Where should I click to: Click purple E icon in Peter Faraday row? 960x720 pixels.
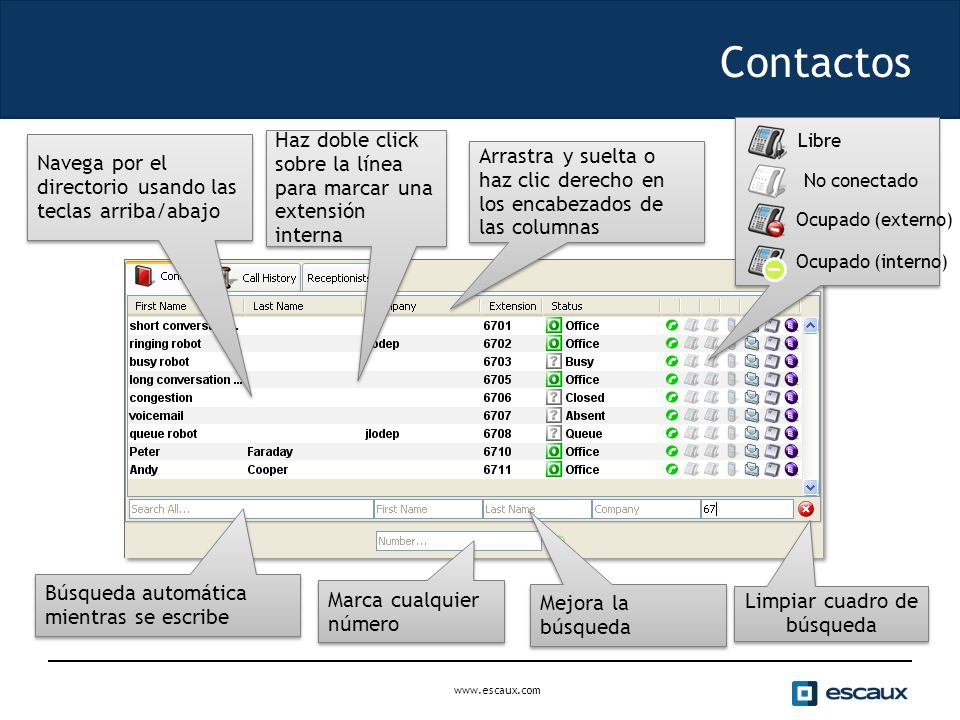(x=792, y=452)
